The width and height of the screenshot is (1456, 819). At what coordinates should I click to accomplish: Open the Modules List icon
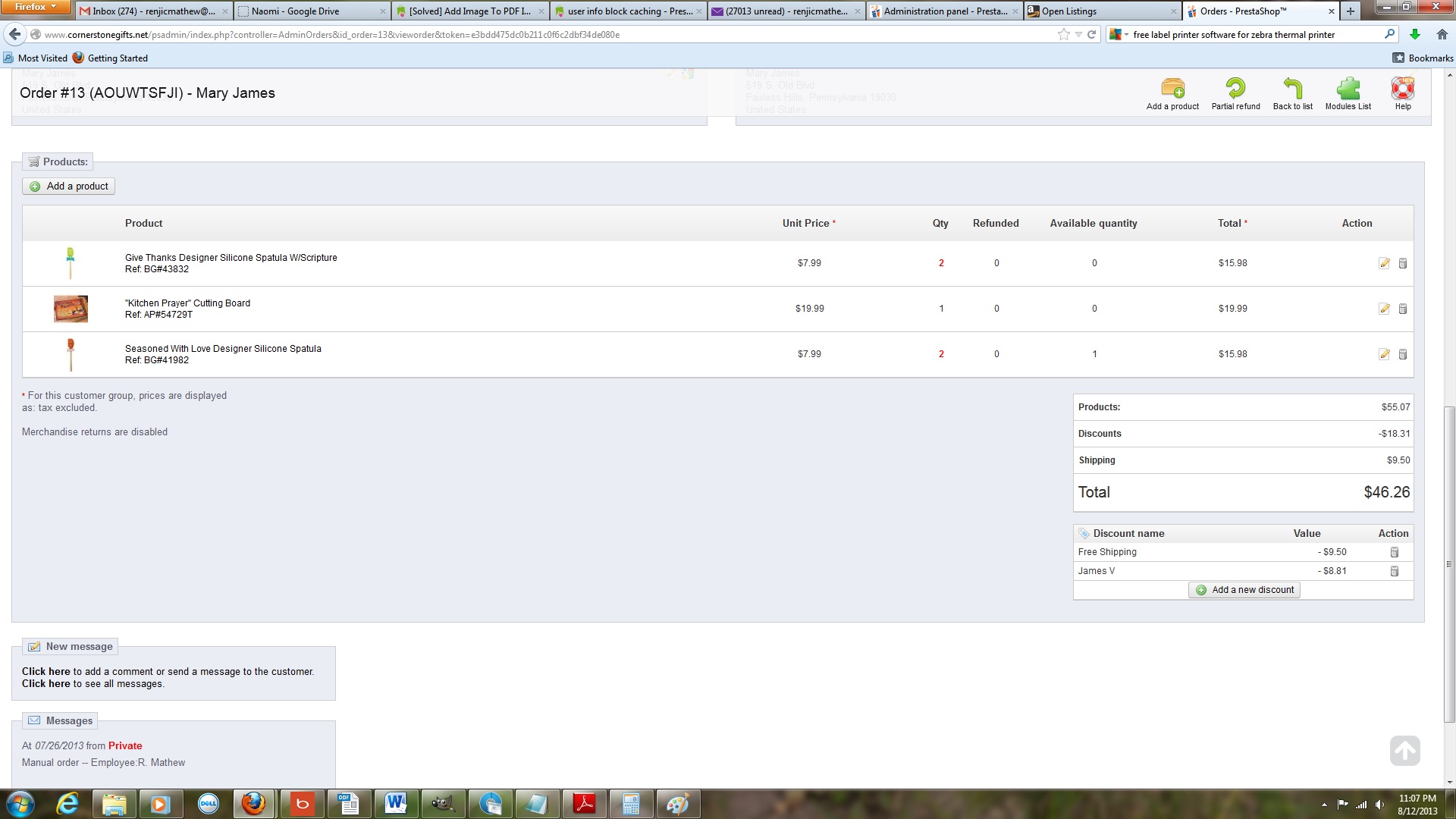pyautogui.click(x=1348, y=89)
